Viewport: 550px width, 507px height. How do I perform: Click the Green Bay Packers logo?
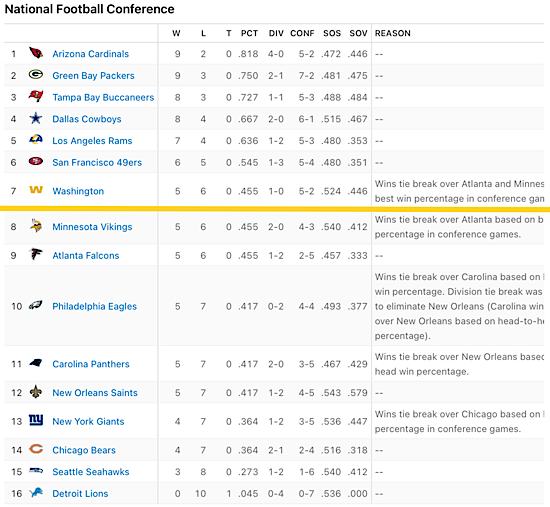tap(36, 75)
